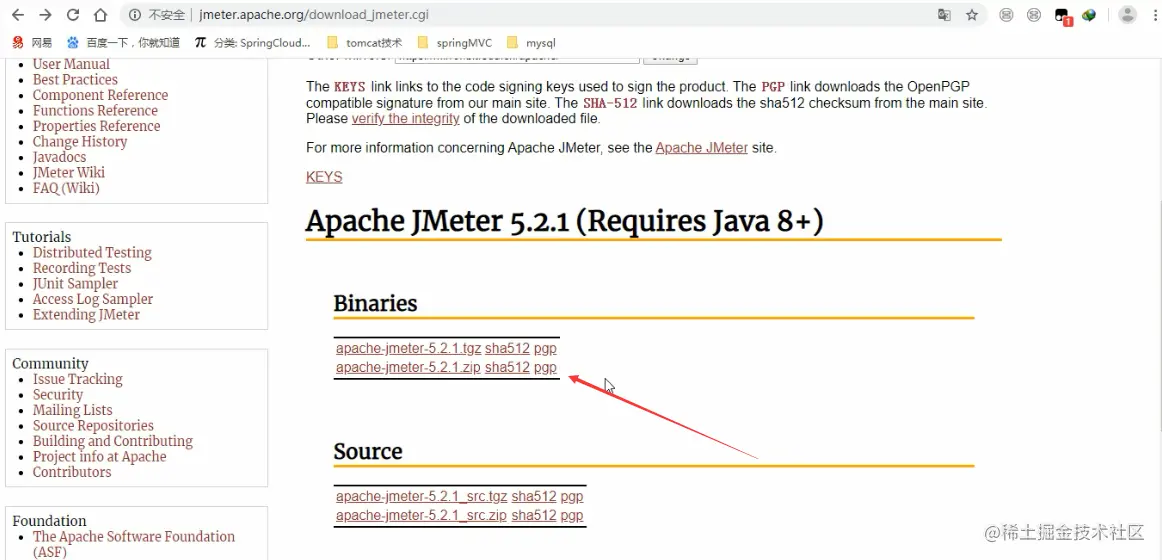Open the Access Log Sampler tutorial
The height and width of the screenshot is (560, 1162).
point(93,299)
